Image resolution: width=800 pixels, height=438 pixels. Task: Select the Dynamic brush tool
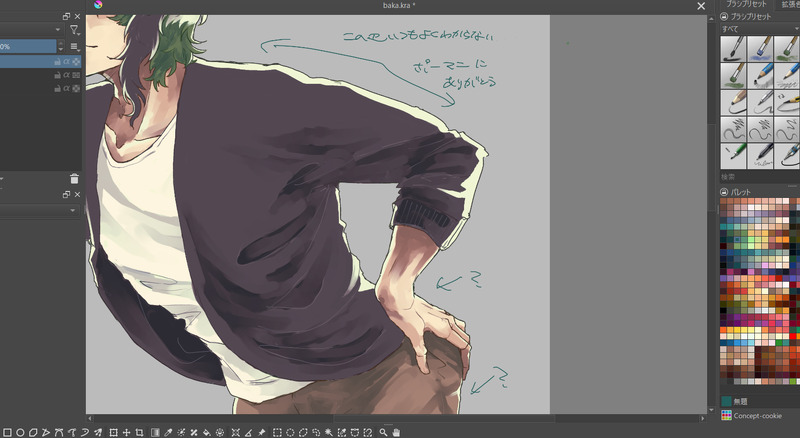[x=85, y=432]
